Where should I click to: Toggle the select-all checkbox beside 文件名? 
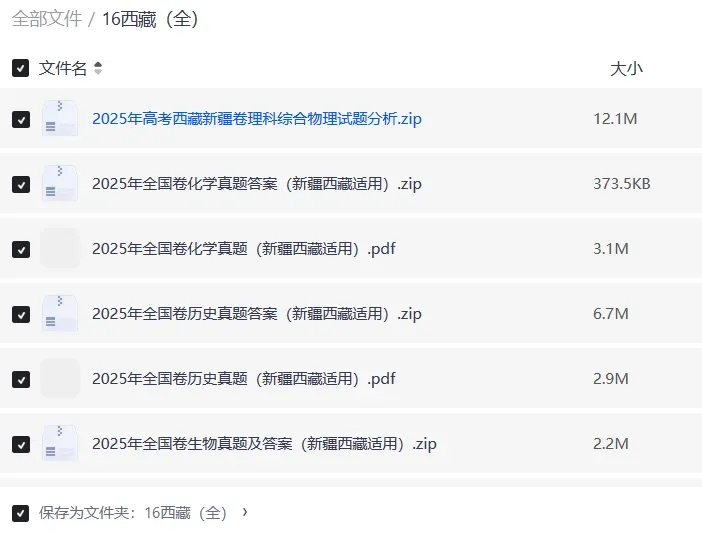[x=21, y=68]
